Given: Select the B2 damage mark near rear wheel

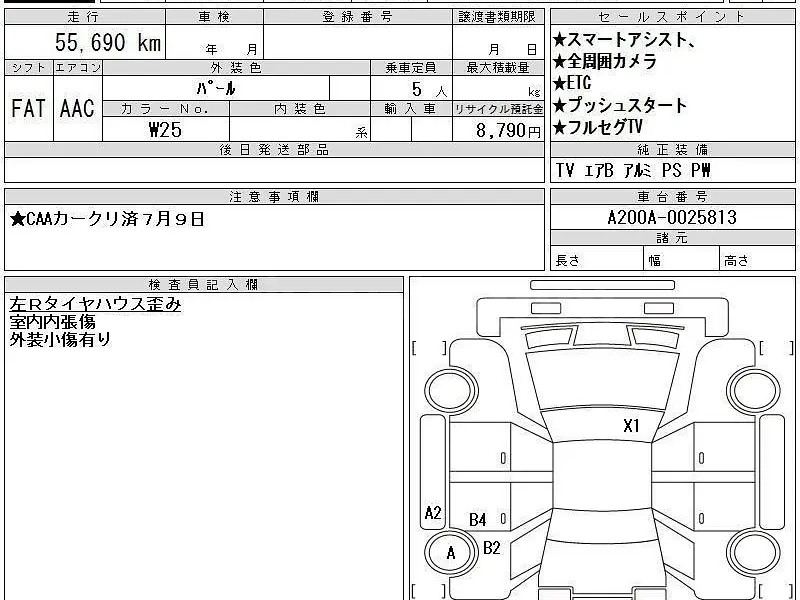Looking at the screenshot, I should [491, 547].
